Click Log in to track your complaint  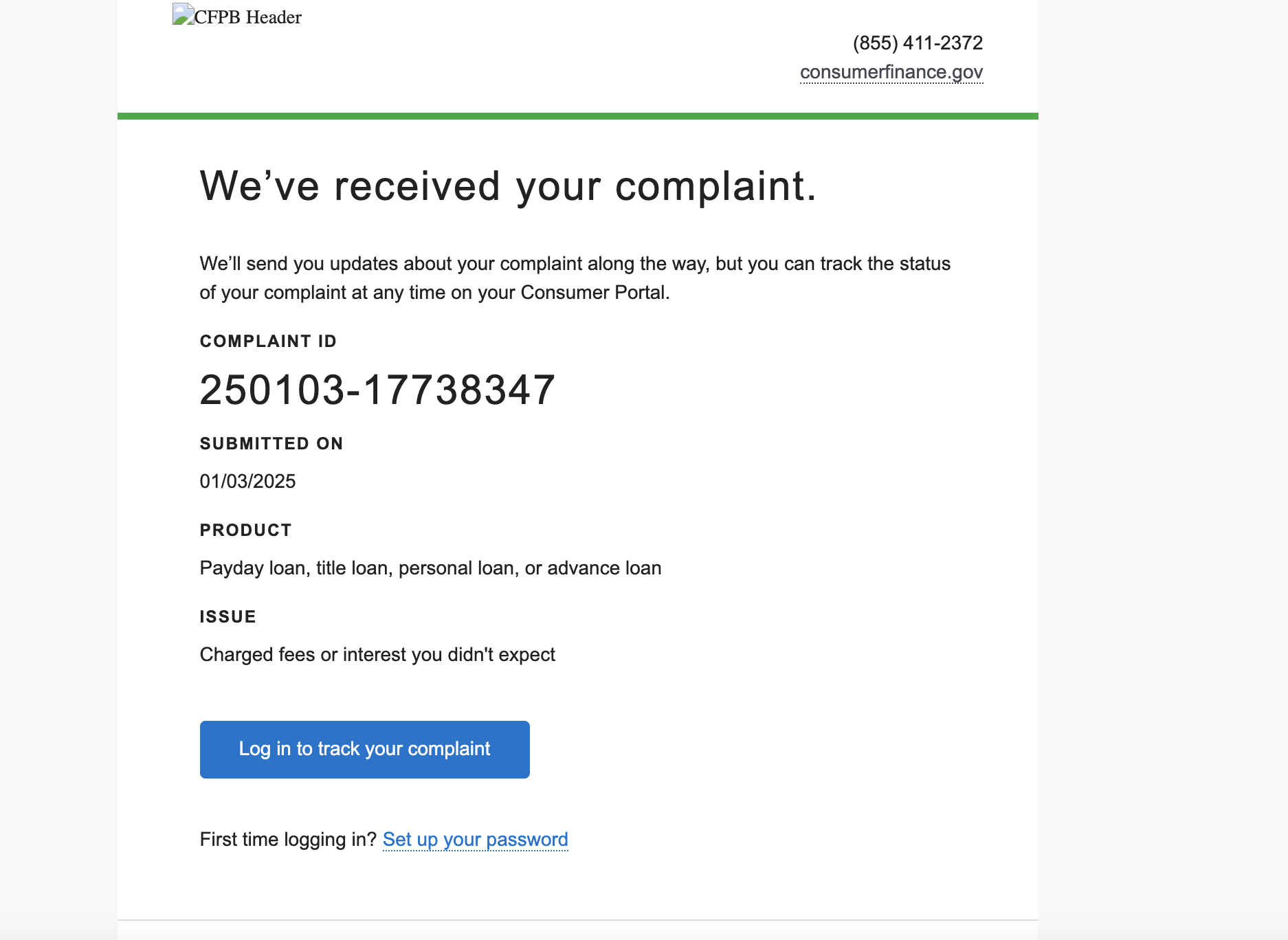click(365, 750)
